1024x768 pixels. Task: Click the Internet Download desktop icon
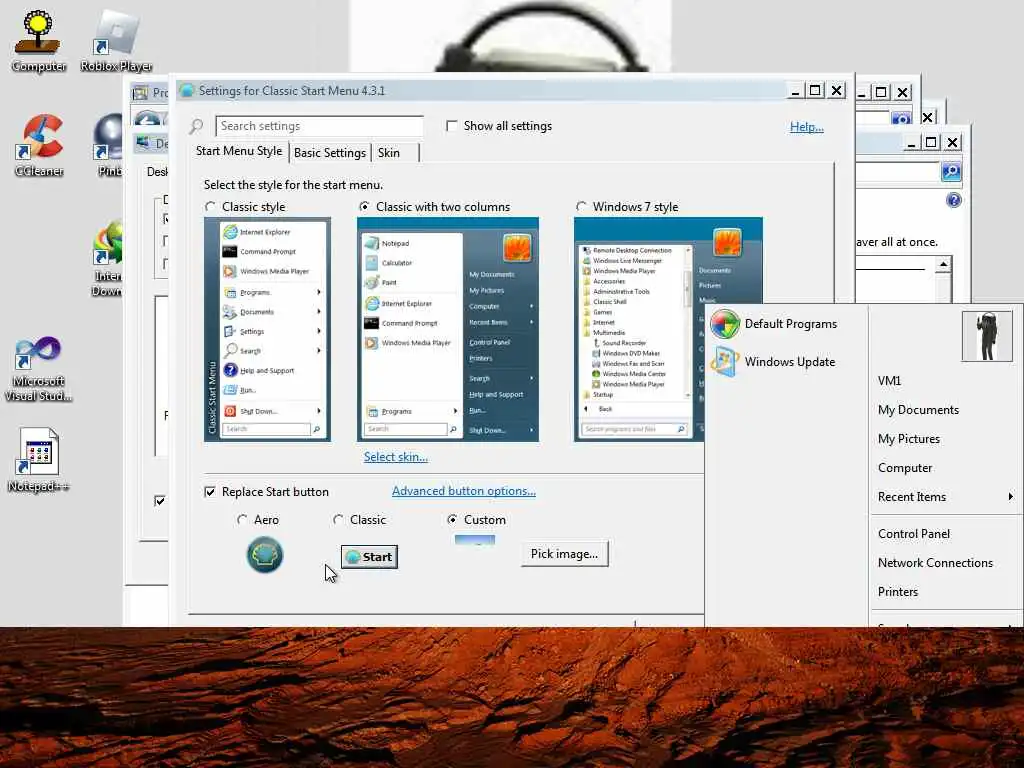click(x=108, y=259)
